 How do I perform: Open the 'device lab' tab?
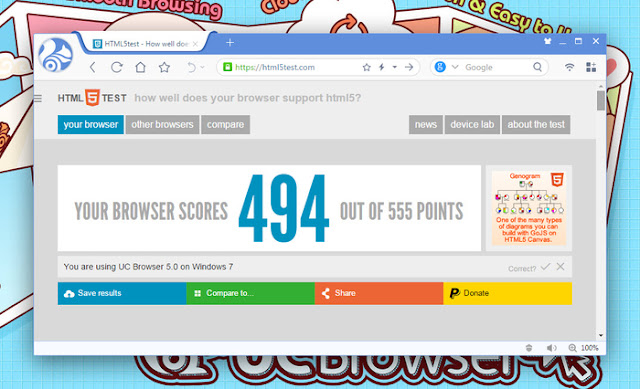tap(472, 124)
